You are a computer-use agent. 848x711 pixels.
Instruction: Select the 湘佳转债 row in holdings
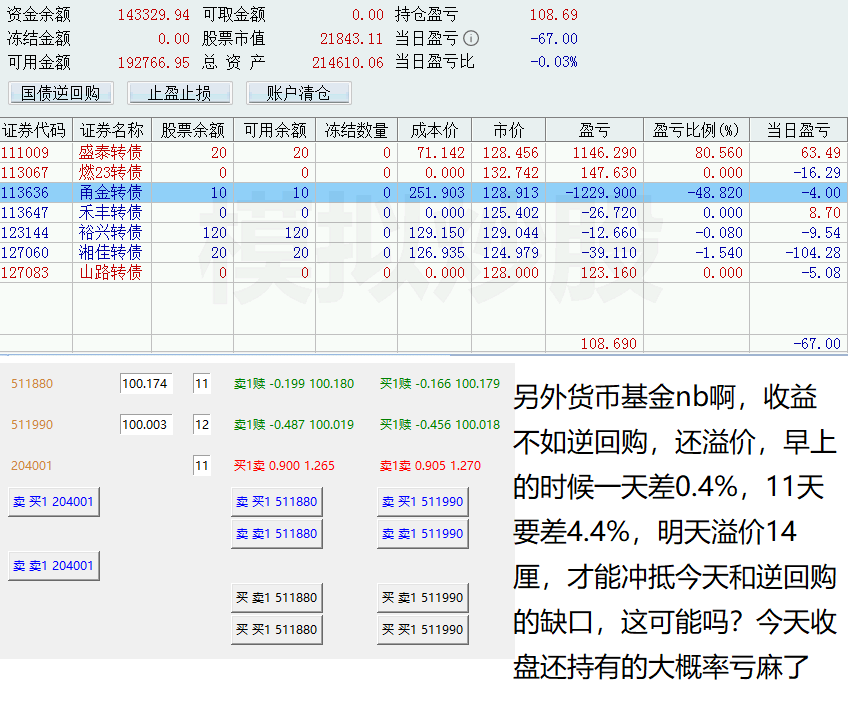click(110, 252)
